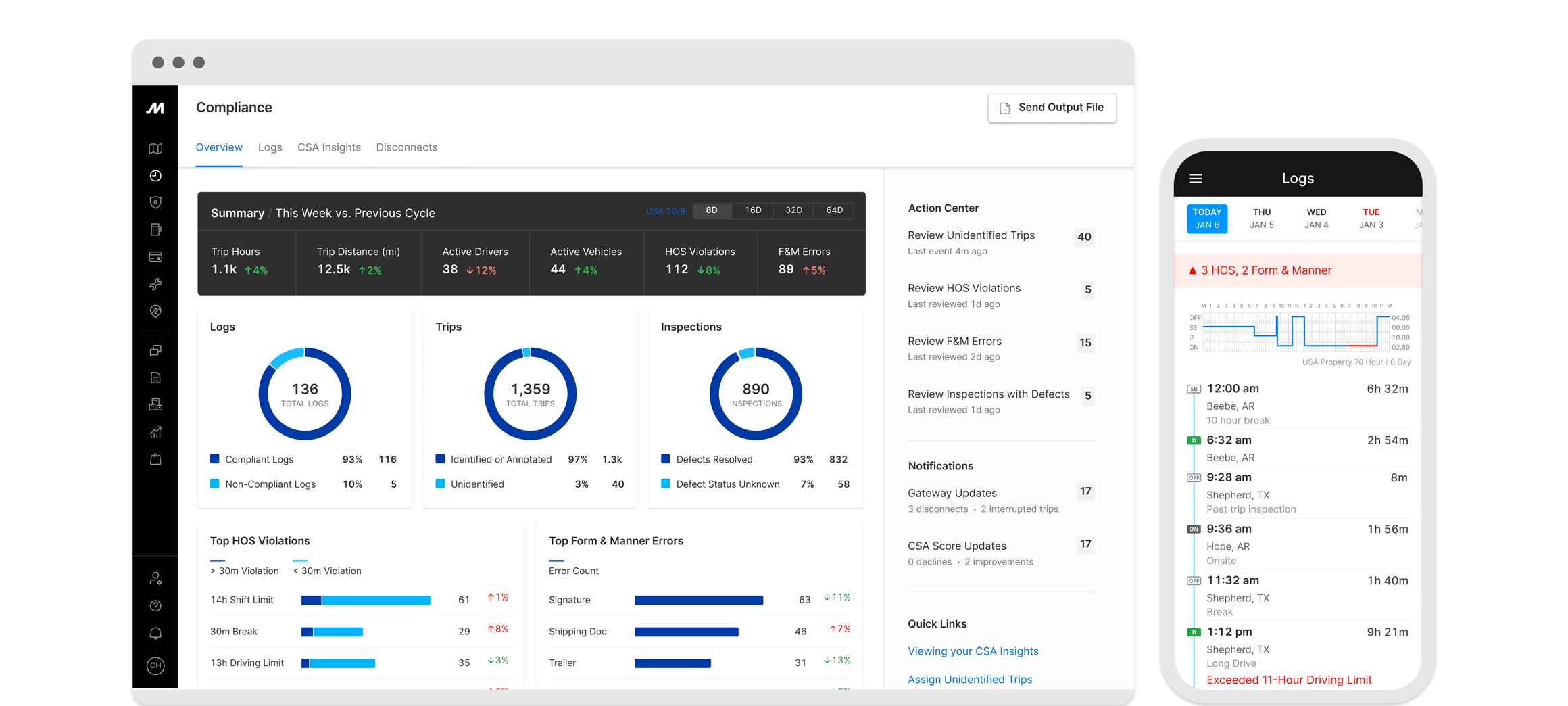The width and height of the screenshot is (1568, 706).
Task: Open the map icon in the sidebar
Action: point(155,148)
